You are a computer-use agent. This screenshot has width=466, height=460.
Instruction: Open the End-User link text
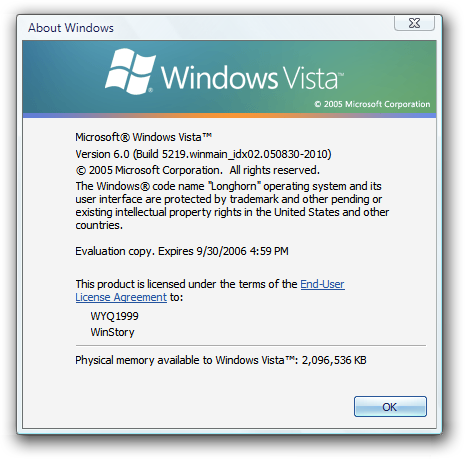[322, 284]
